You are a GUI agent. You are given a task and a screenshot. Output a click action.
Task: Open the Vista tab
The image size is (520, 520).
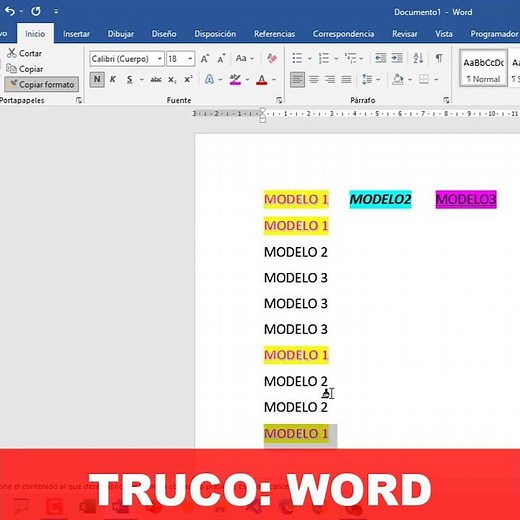[x=444, y=34]
